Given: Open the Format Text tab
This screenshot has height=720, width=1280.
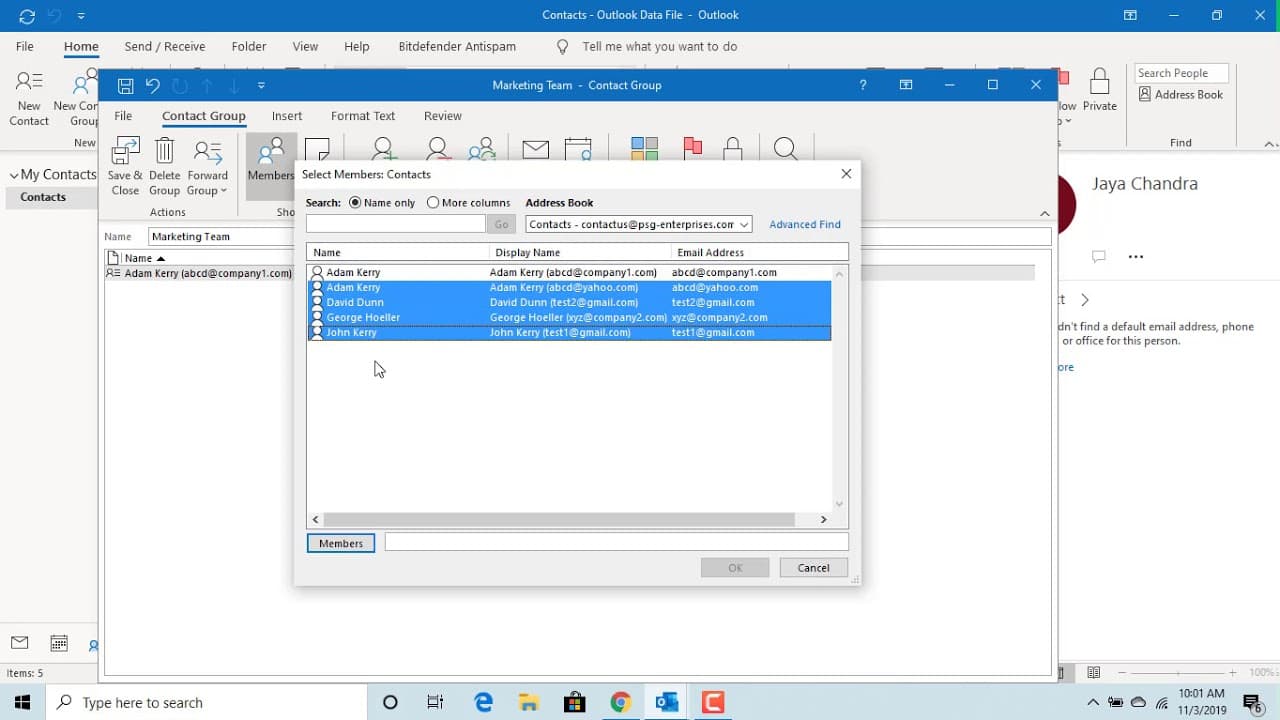Looking at the screenshot, I should coord(363,116).
